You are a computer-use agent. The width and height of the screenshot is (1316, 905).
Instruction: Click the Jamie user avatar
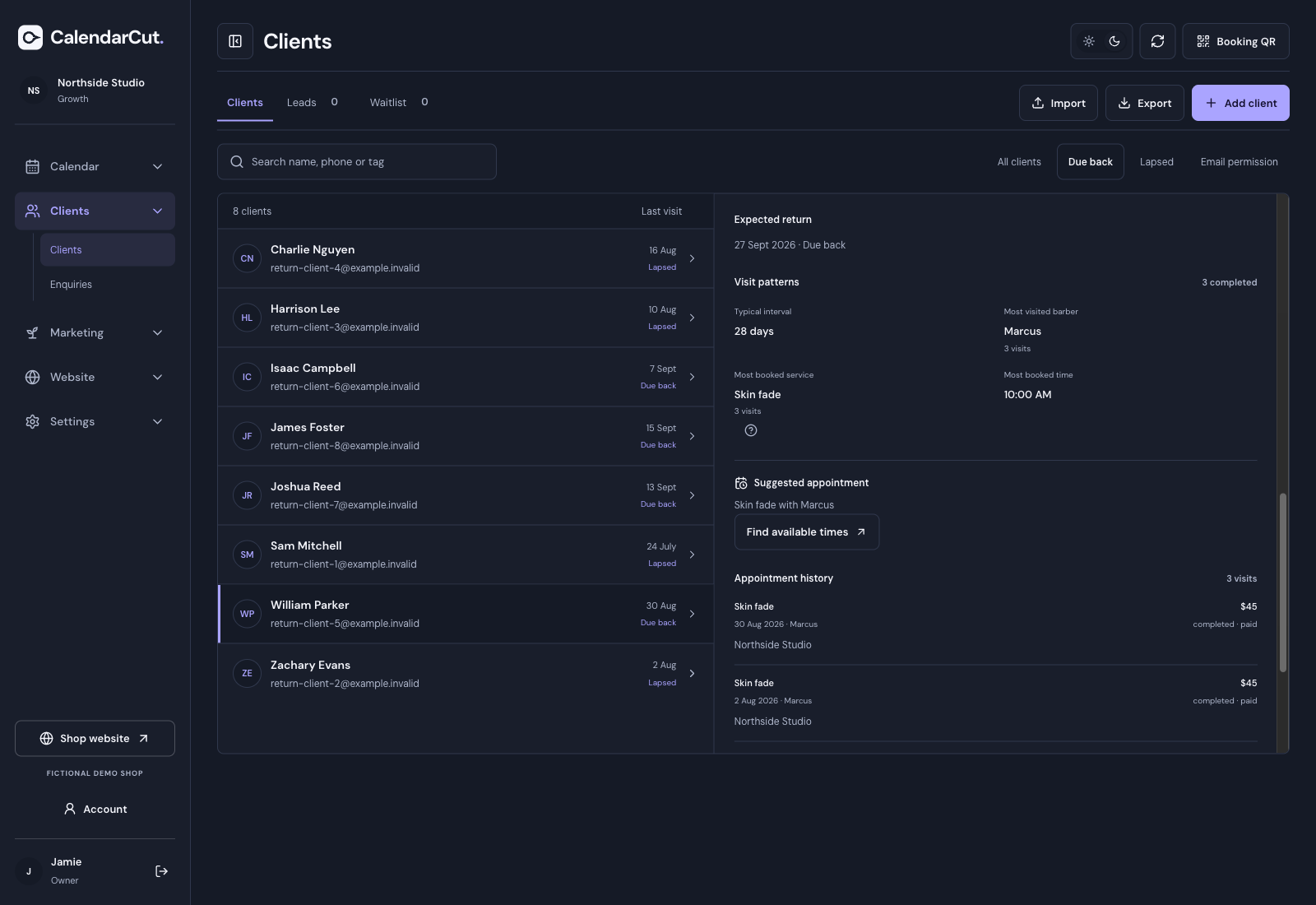click(x=29, y=871)
